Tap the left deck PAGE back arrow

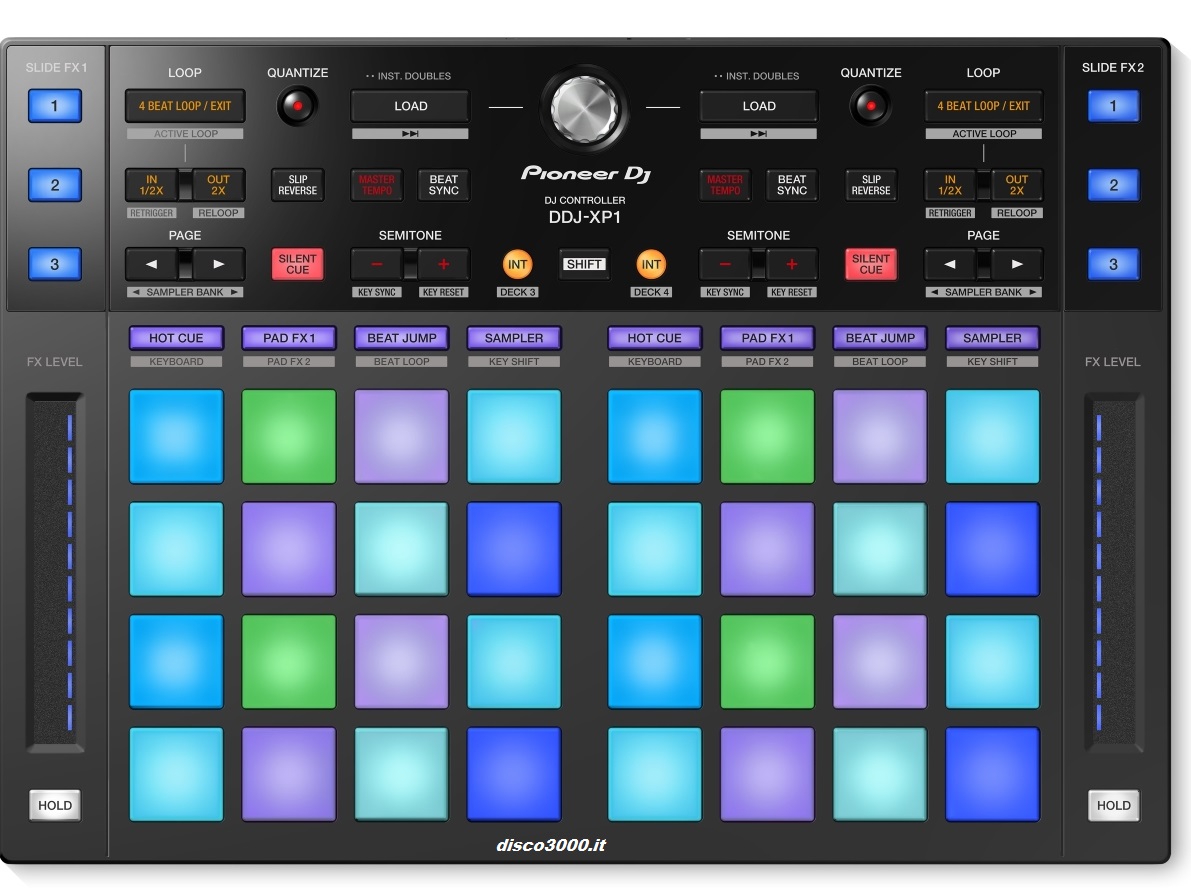[152, 264]
